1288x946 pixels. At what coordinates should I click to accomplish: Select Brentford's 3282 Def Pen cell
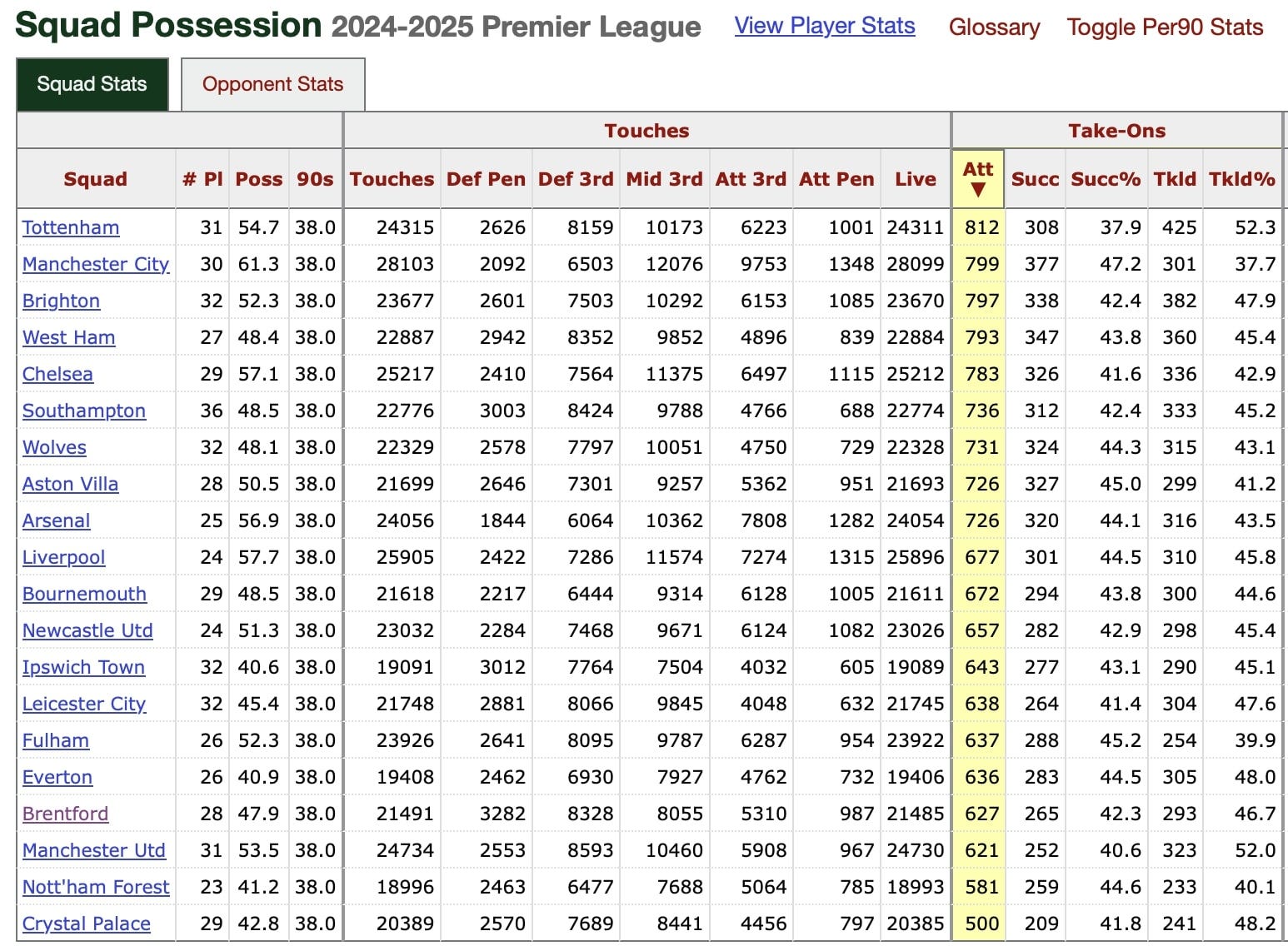(487, 814)
